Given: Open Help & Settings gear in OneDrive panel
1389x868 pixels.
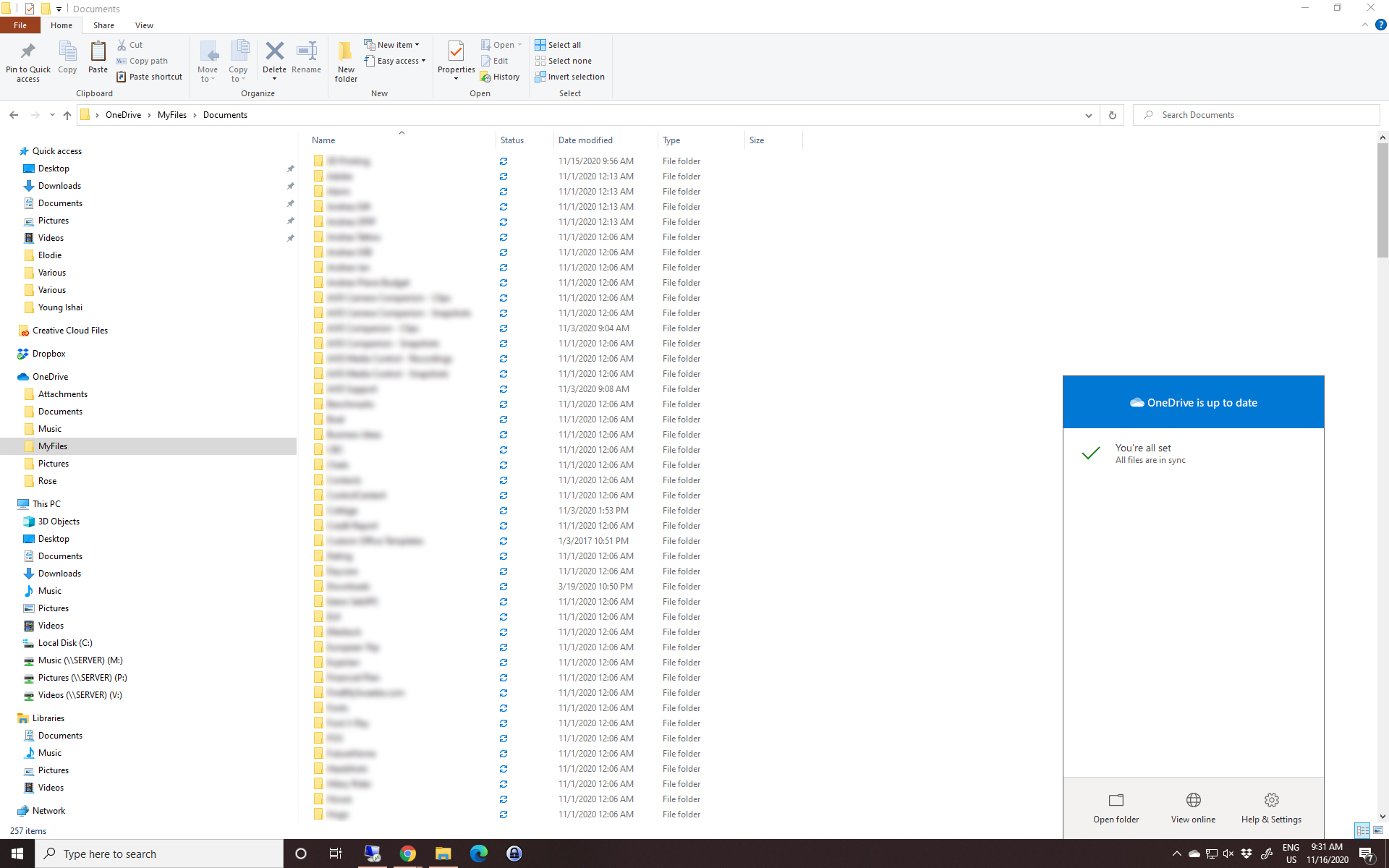Looking at the screenshot, I should [x=1271, y=800].
